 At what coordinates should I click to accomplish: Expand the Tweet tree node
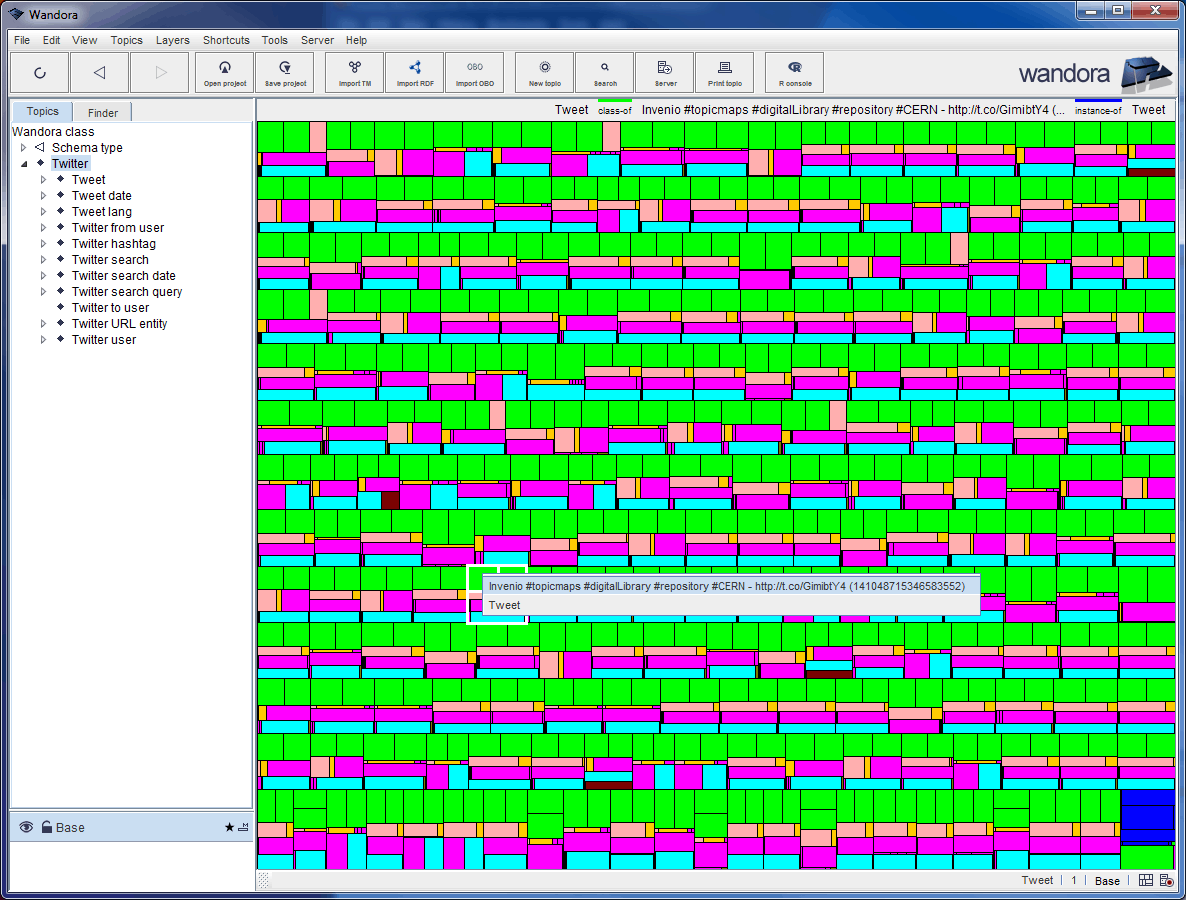[43, 179]
